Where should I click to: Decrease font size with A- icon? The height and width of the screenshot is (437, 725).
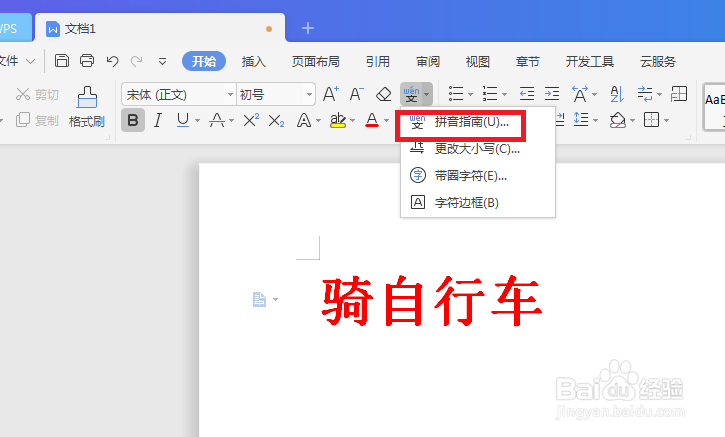(356, 94)
